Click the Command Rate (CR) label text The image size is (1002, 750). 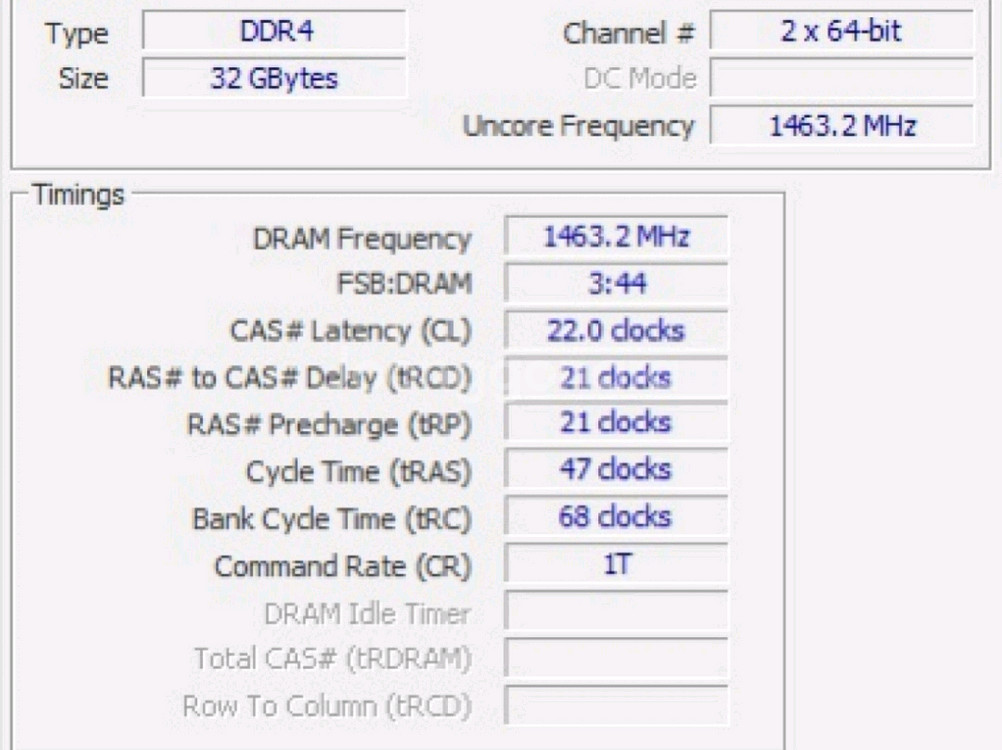point(342,567)
